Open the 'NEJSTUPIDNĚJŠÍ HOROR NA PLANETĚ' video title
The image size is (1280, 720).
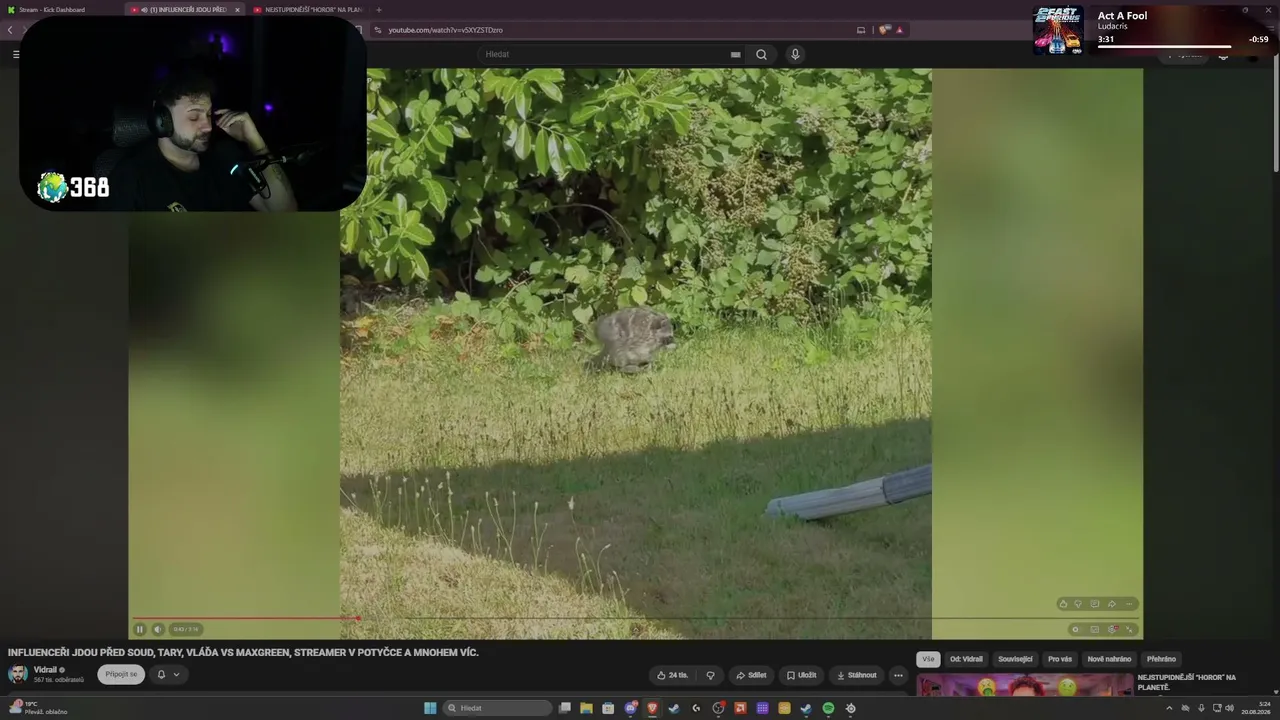coord(1186,682)
